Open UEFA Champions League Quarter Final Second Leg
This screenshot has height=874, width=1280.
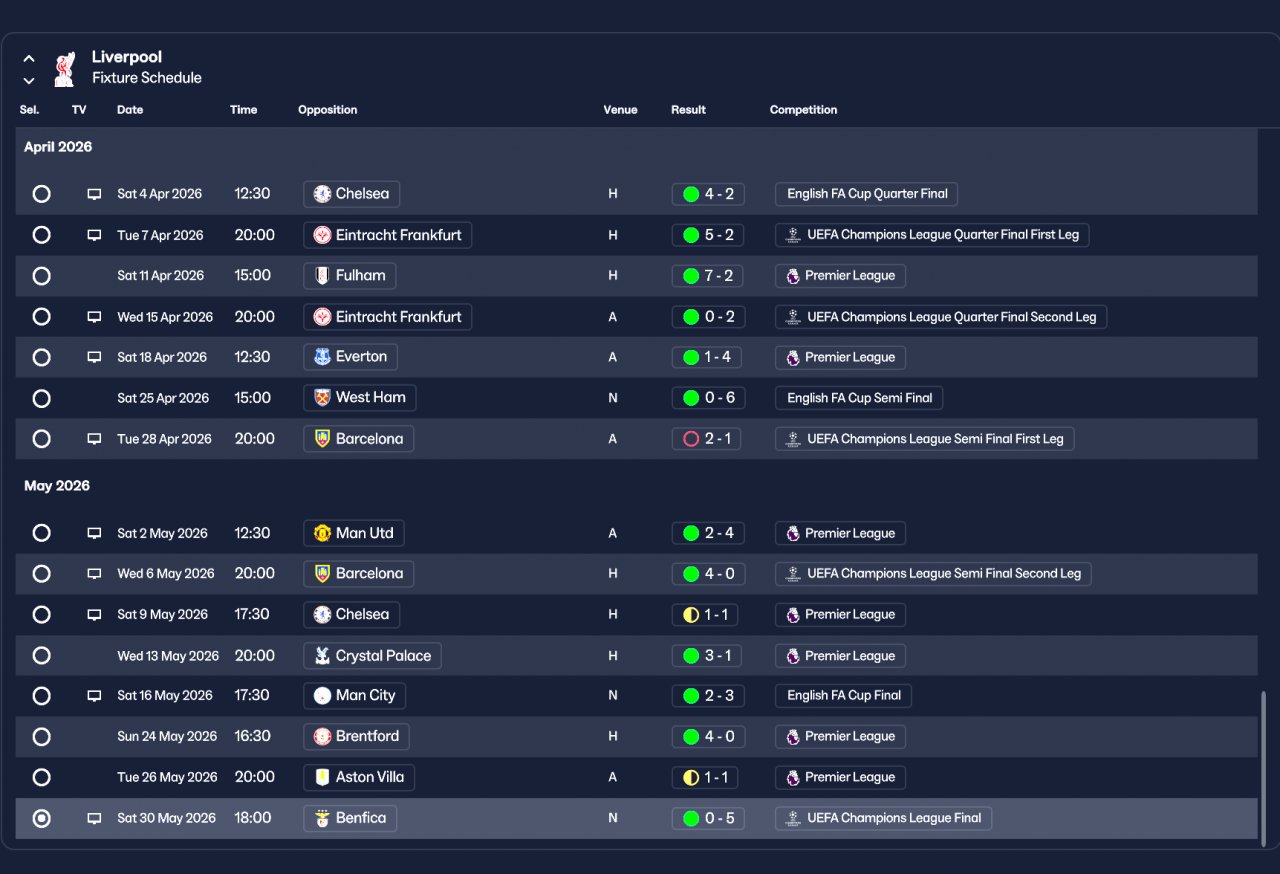(x=941, y=317)
